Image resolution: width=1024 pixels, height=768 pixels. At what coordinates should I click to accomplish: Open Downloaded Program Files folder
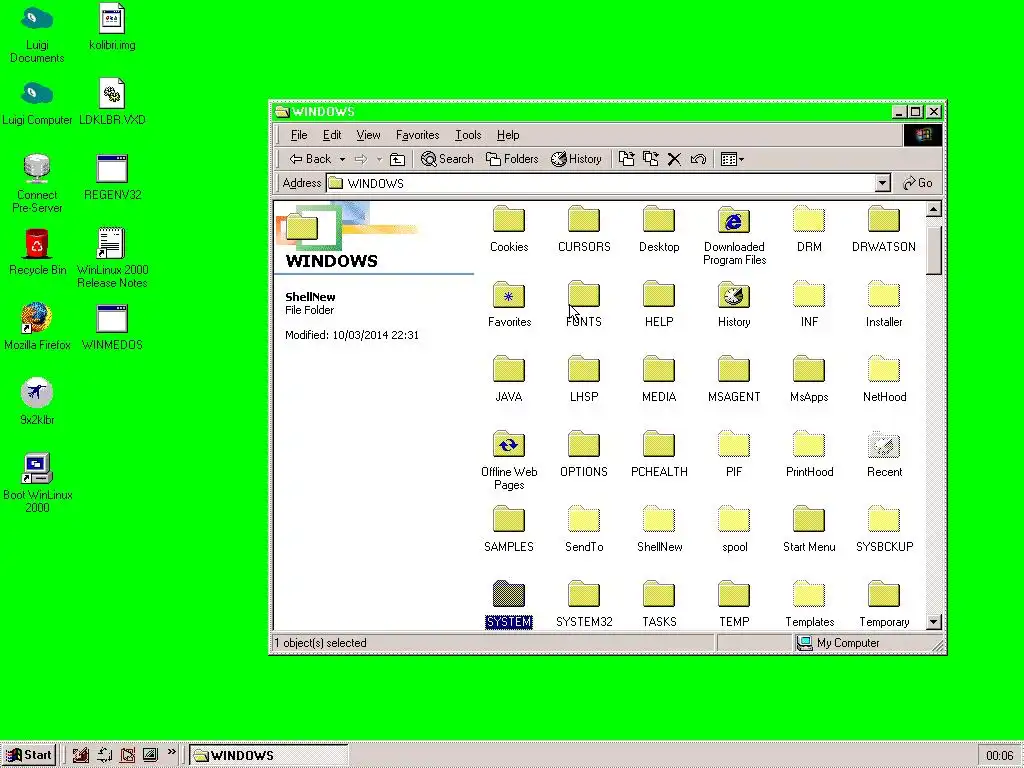pos(734,235)
